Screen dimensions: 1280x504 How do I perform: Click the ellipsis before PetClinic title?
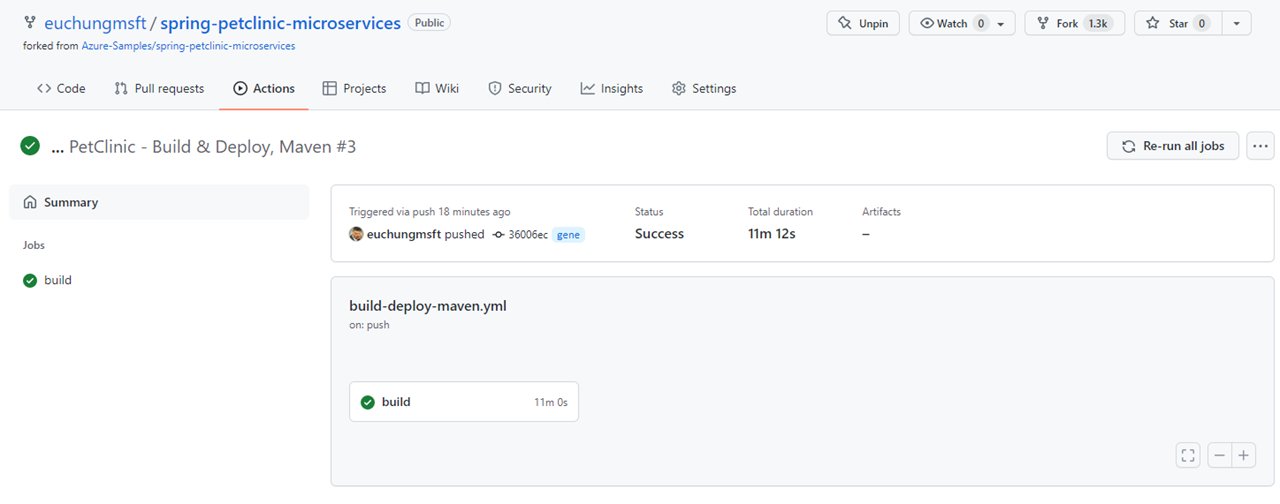(57, 147)
